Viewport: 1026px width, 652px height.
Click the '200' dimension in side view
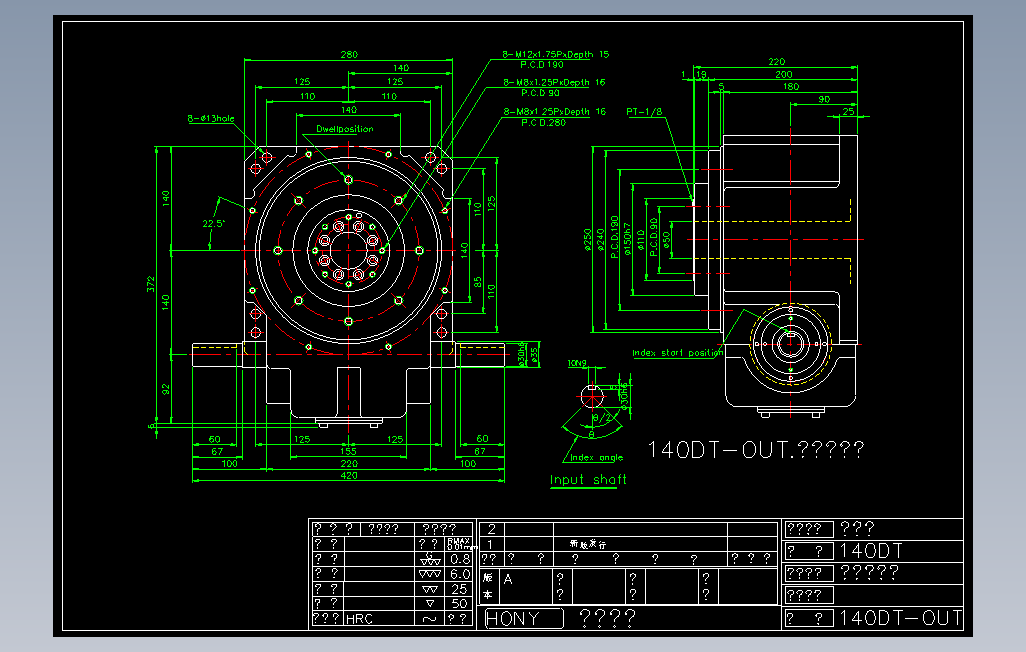(x=784, y=75)
